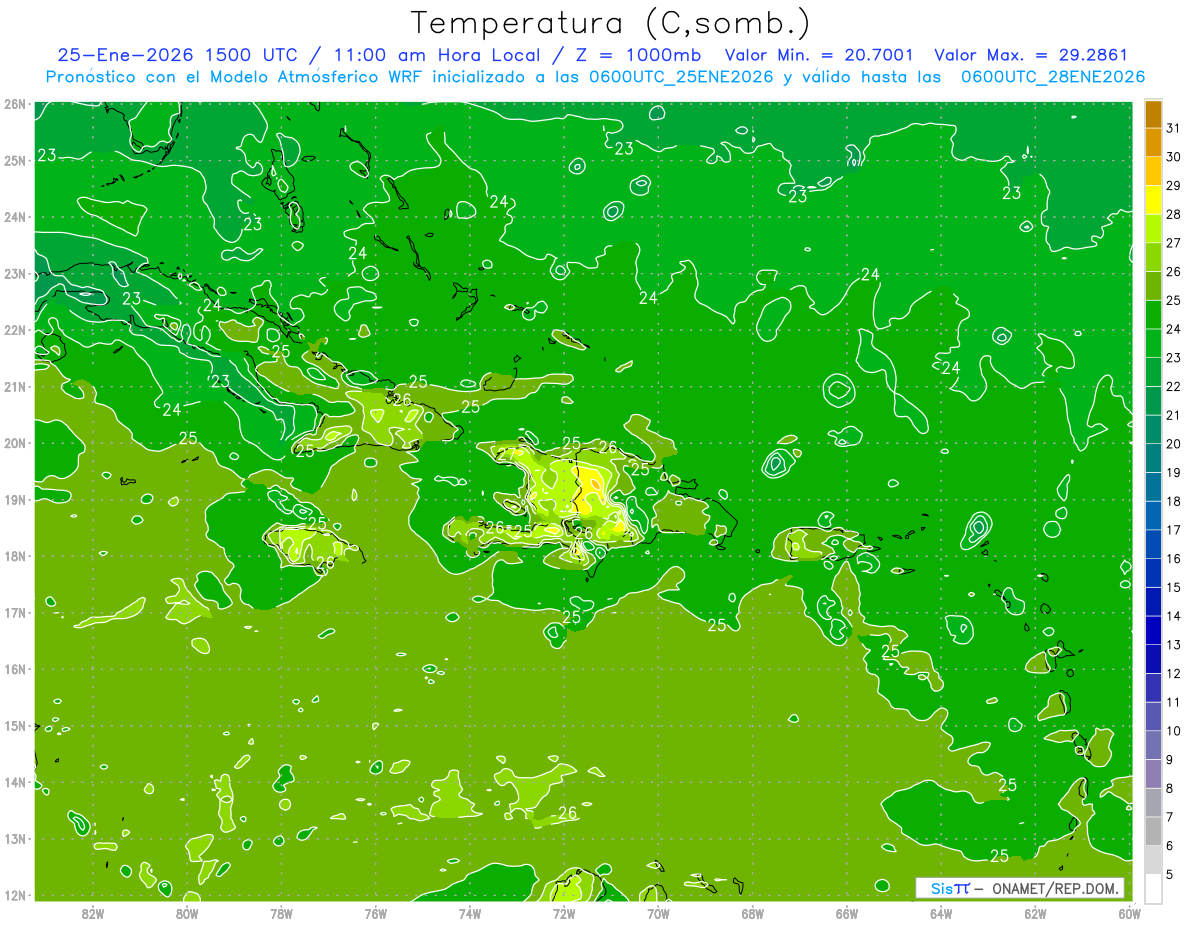The image size is (1200, 927).
Task: Click the "14N" latitude axis label
Action: coord(14,782)
